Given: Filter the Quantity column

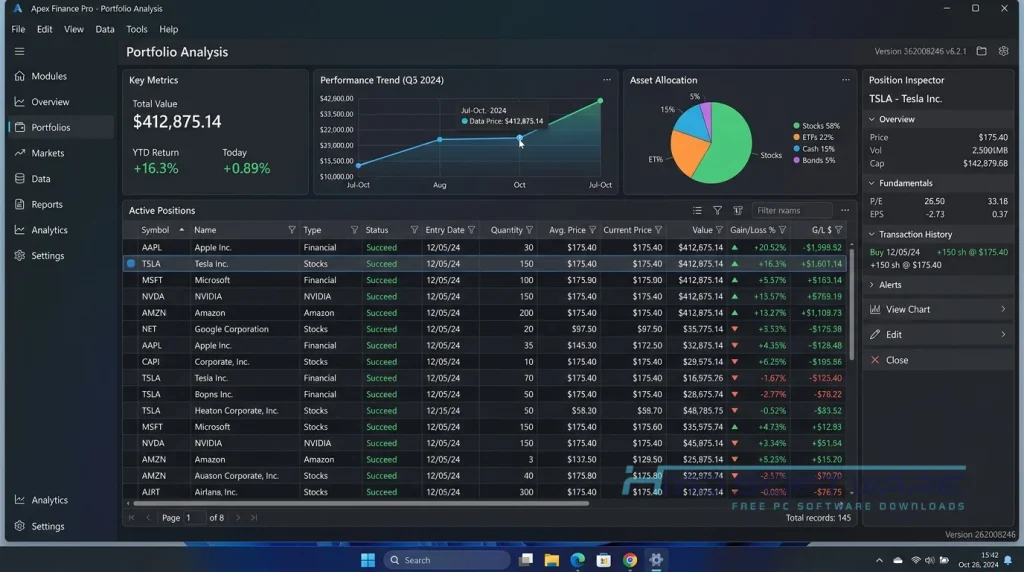Looking at the screenshot, I should (530, 230).
